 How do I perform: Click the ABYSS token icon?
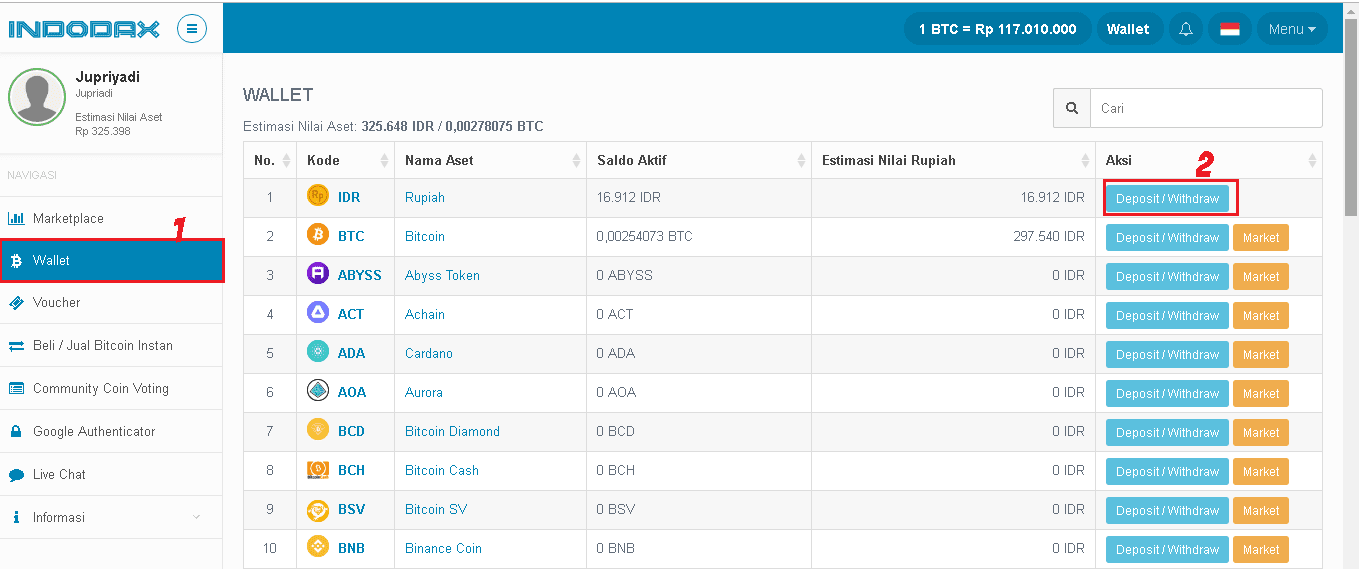(318, 274)
